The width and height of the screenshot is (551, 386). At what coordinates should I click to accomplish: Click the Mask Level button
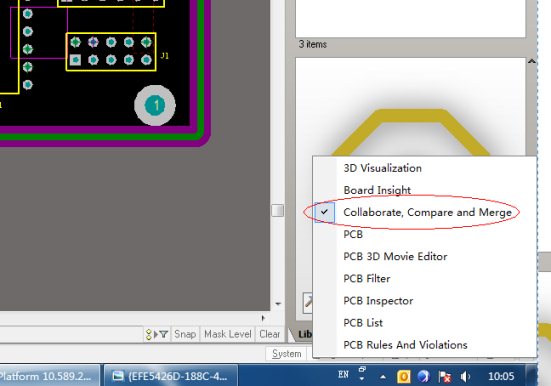pos(228,334)
